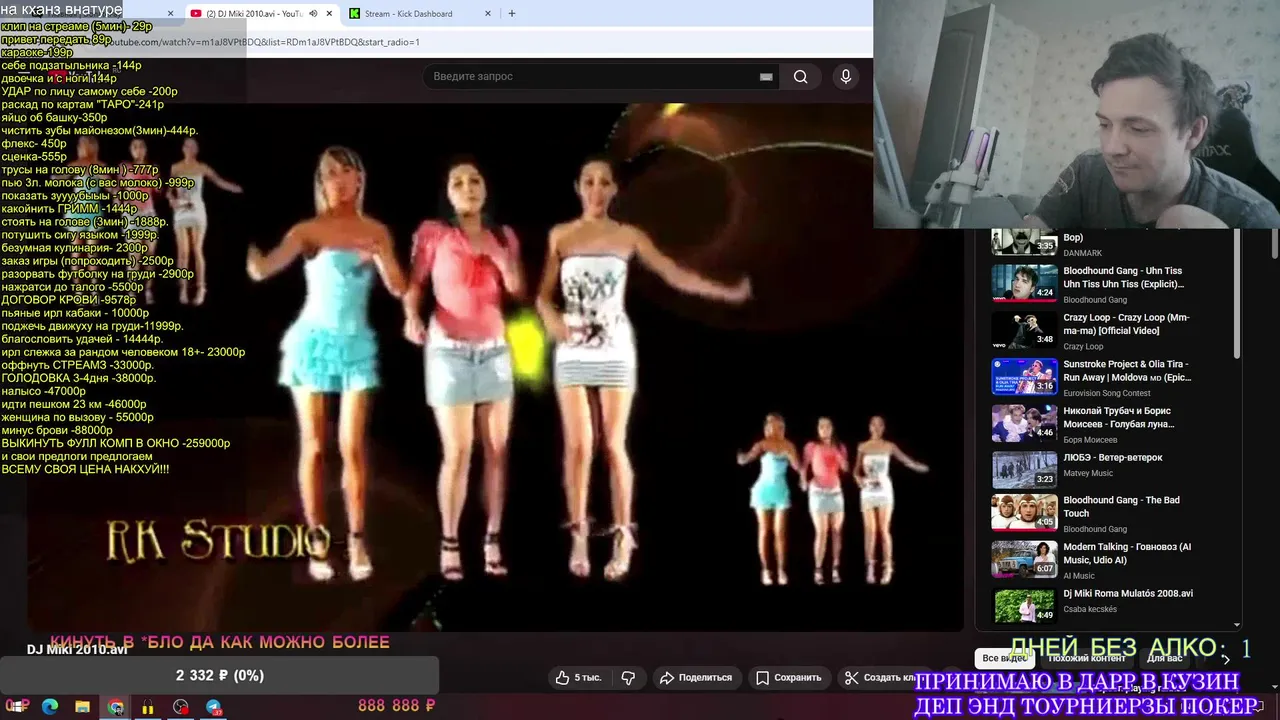Open the Bloodhound Gang - Uhn Tiss thumbnail
1280x720 pixels.
(1024, 283)
